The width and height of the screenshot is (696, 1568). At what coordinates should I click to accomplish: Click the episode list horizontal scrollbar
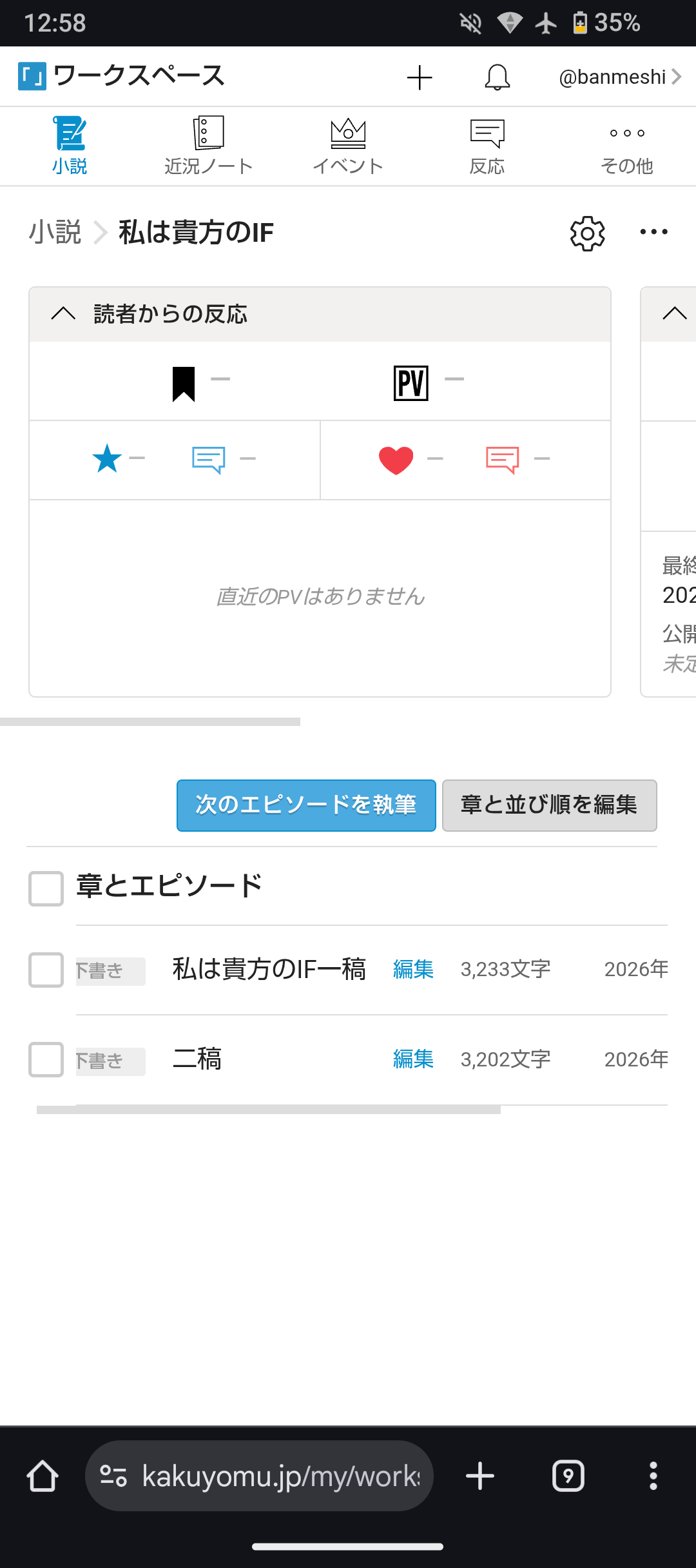click(269, 1110)
